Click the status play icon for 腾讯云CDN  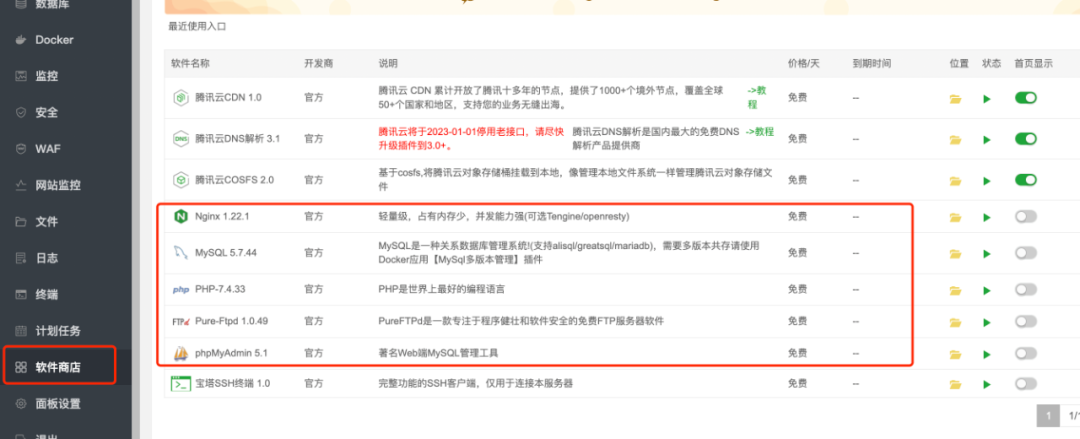click(x=987, y=99)
